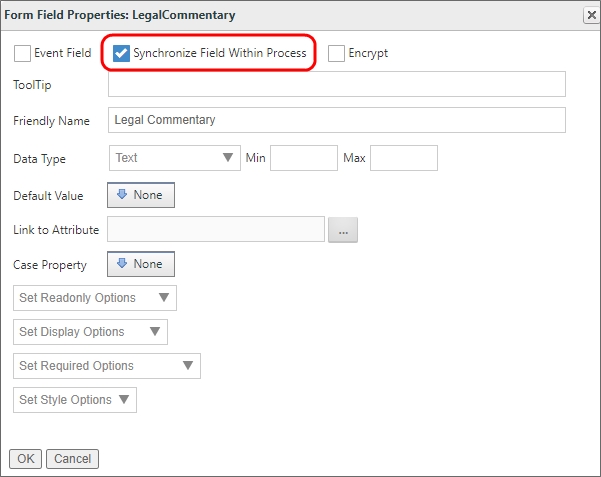Screen dimensions: 601x477
Task: Click the blue arrow icon beside Case Property
Action: click(x=123, y=264)
